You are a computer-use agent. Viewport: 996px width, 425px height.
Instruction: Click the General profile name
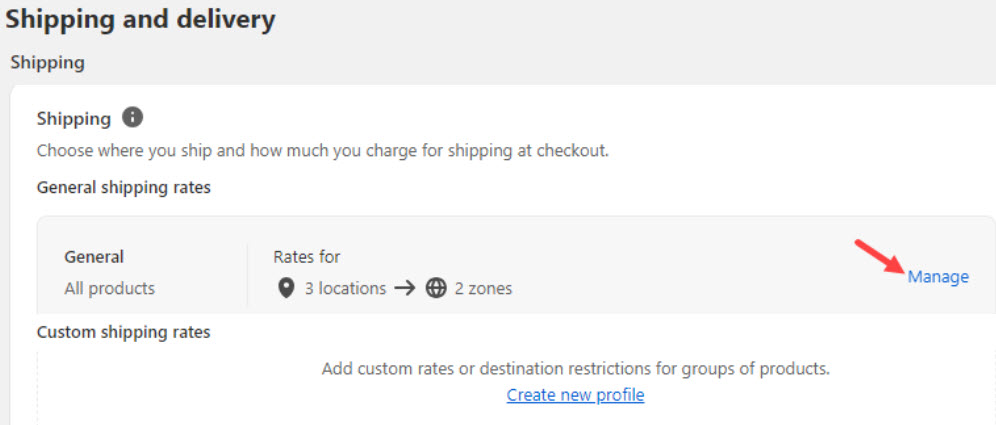click(x=94, y=257)
